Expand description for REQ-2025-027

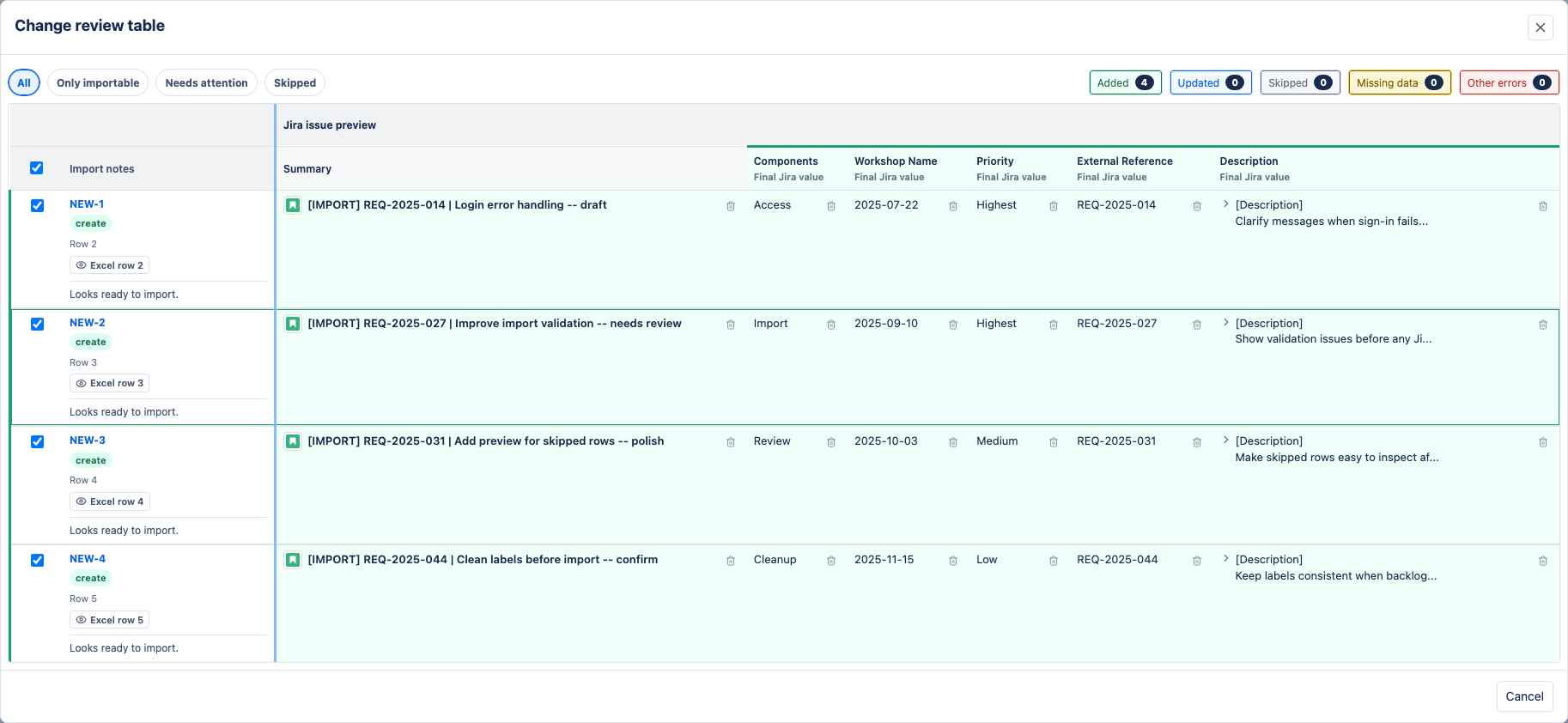tap(1226, 323)
